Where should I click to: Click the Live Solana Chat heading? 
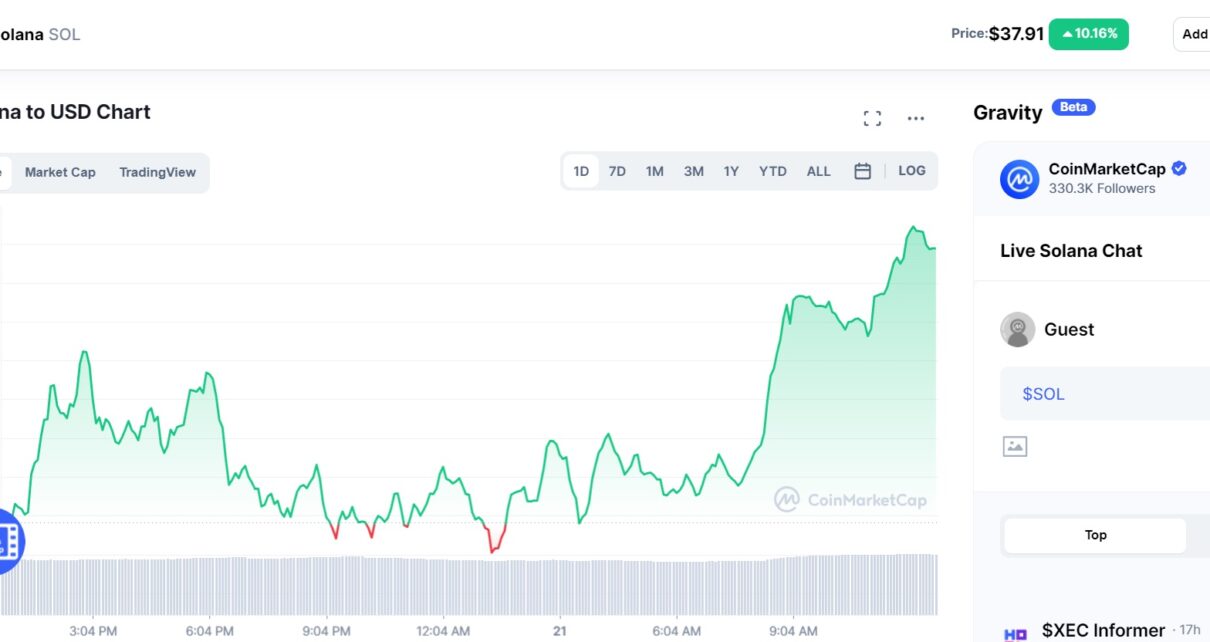point(1071,251)
